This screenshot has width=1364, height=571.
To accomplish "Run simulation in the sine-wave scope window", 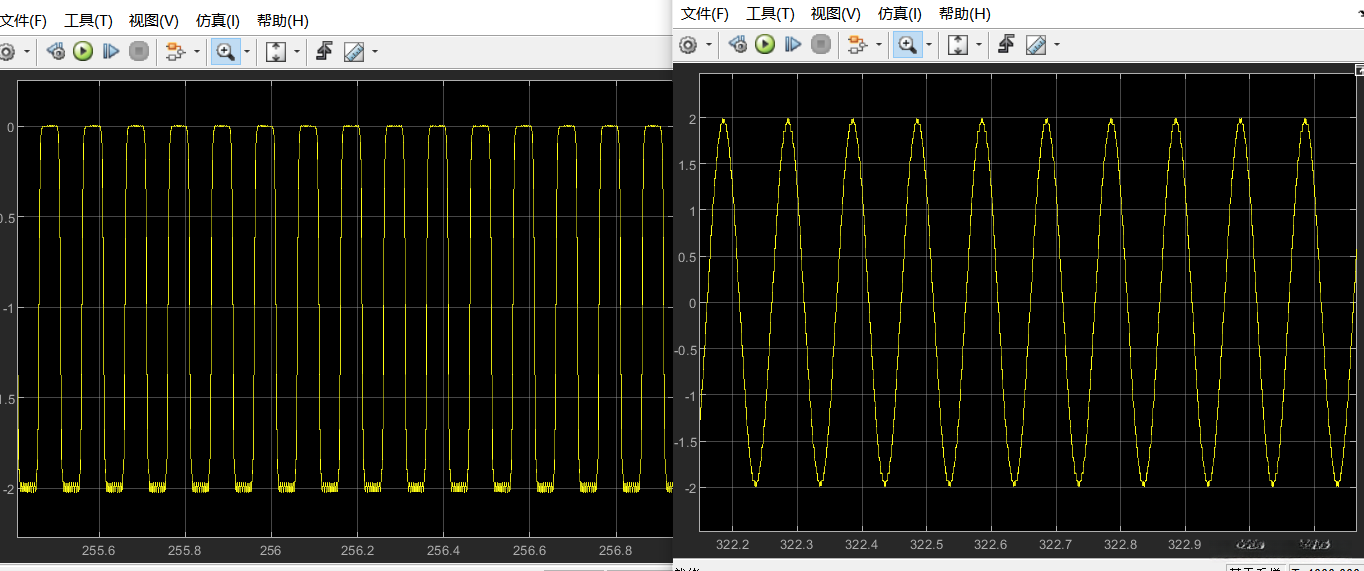I will 765,44.
